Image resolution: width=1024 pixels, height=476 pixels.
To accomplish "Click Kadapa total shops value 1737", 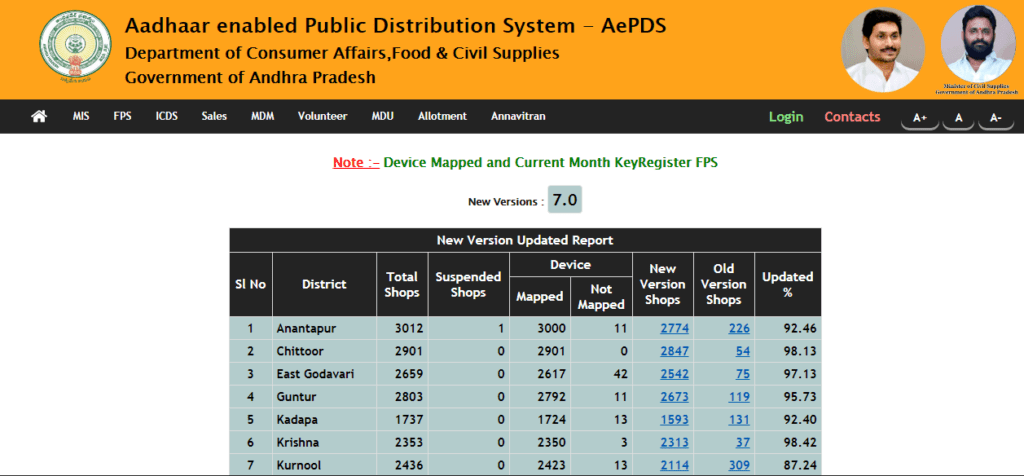I will pos(409,420).
